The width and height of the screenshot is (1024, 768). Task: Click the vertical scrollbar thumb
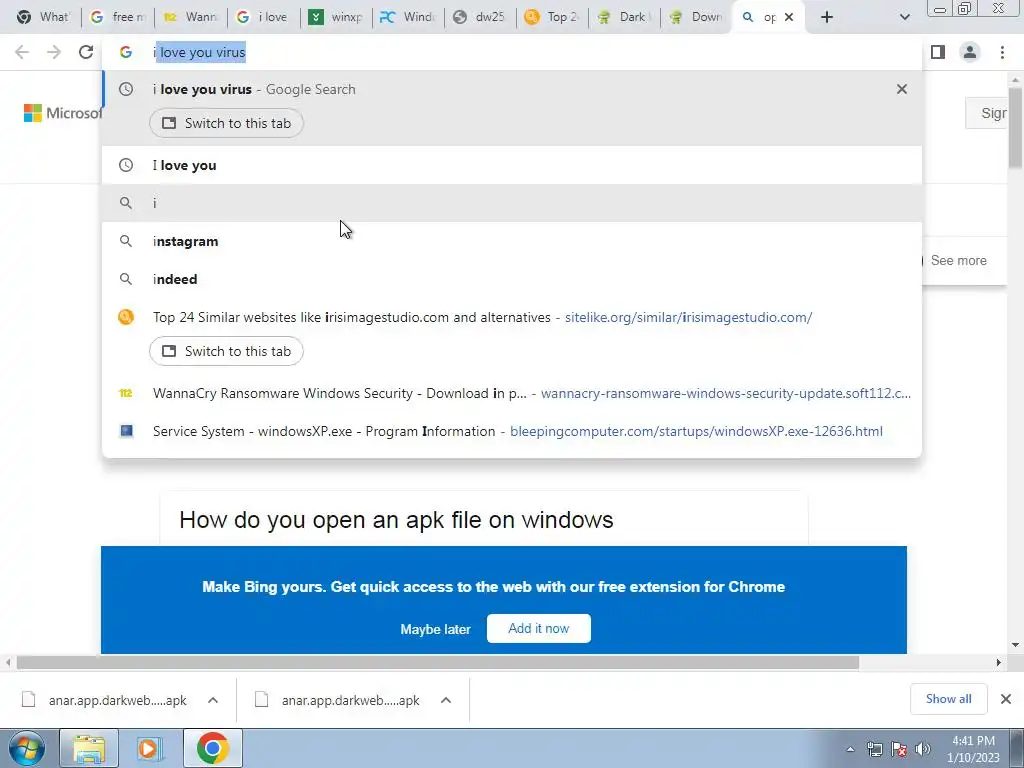point(1016,127)
